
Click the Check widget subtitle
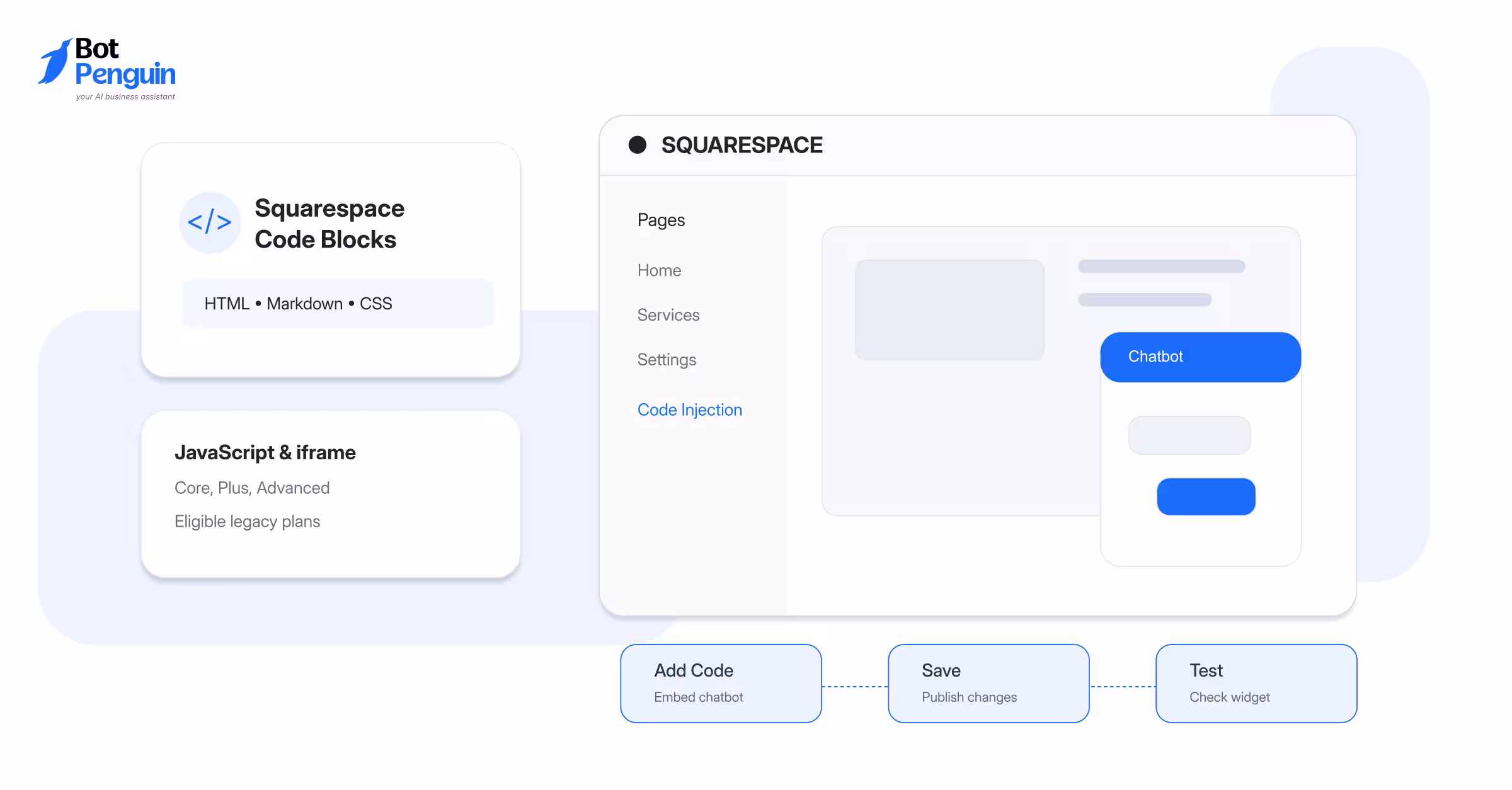[x=1229, y=697]
